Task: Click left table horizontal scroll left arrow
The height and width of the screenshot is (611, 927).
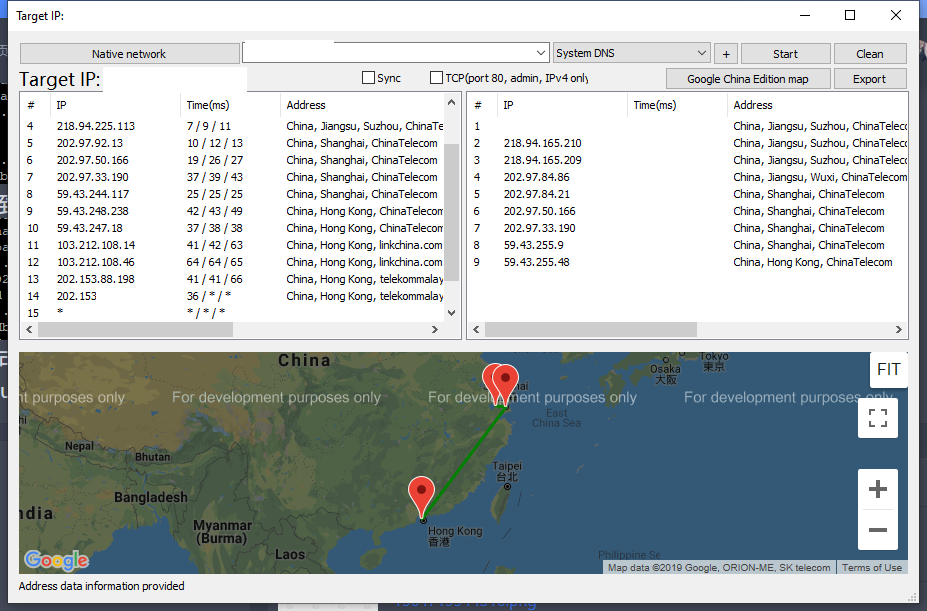Action: (29, 329)
